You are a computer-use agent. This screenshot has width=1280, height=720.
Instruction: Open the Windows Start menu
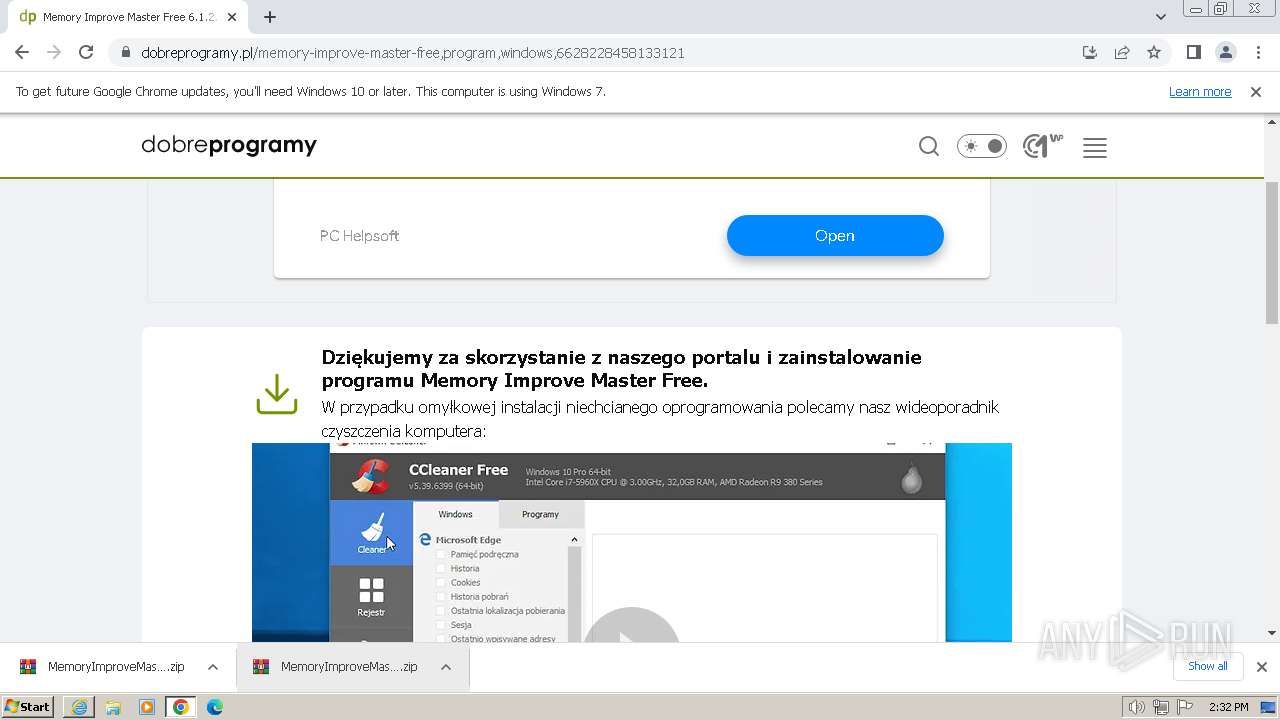[28, 706]
